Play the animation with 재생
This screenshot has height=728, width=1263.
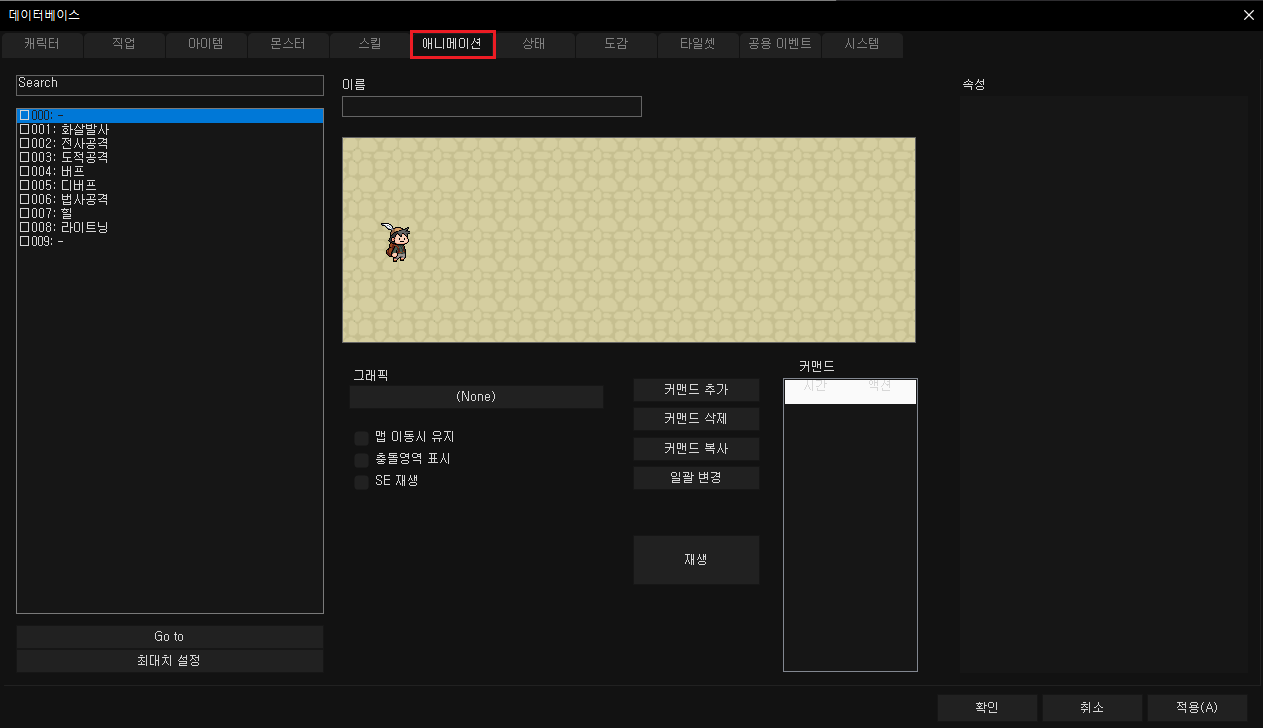tap(696, 560)
